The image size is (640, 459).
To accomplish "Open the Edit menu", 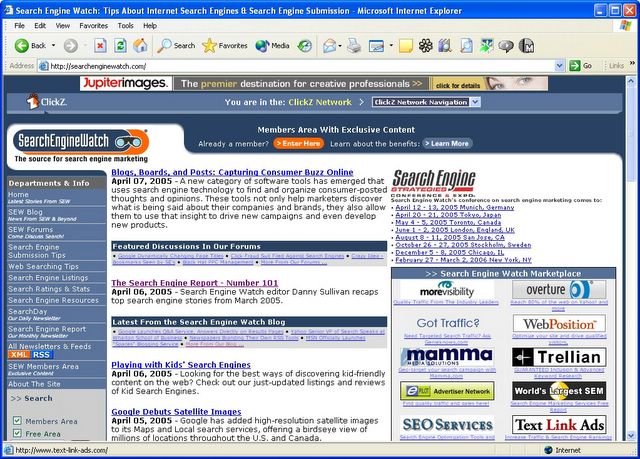I will tap(40, 26).
